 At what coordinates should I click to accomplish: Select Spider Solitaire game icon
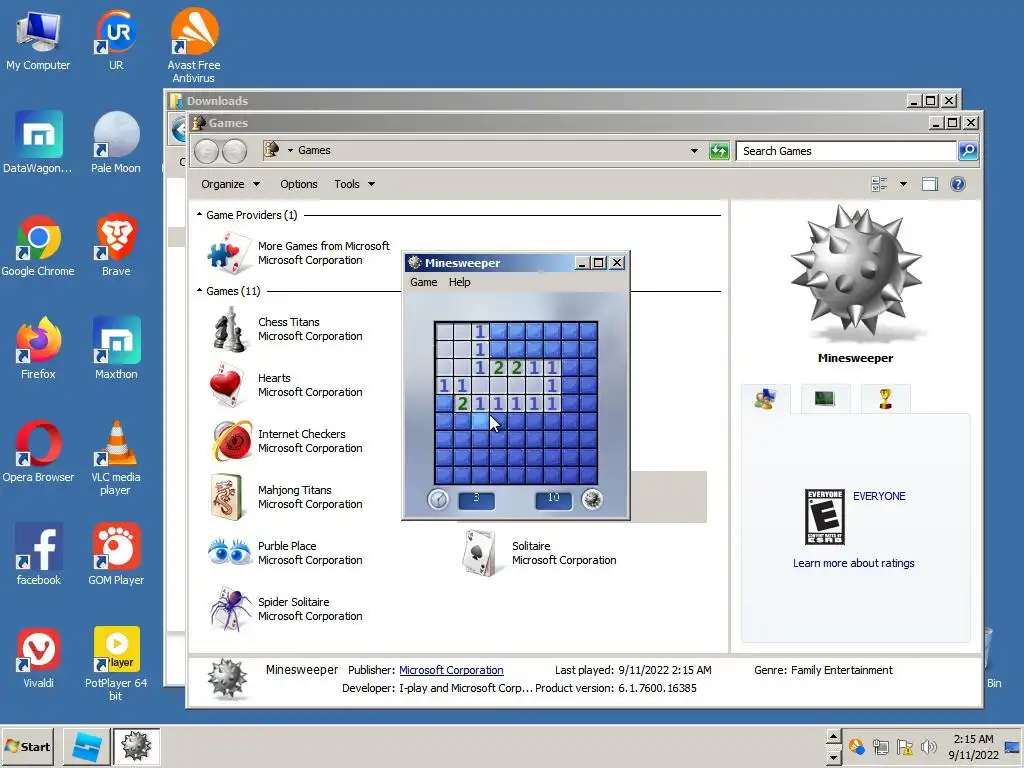(231, 609)
